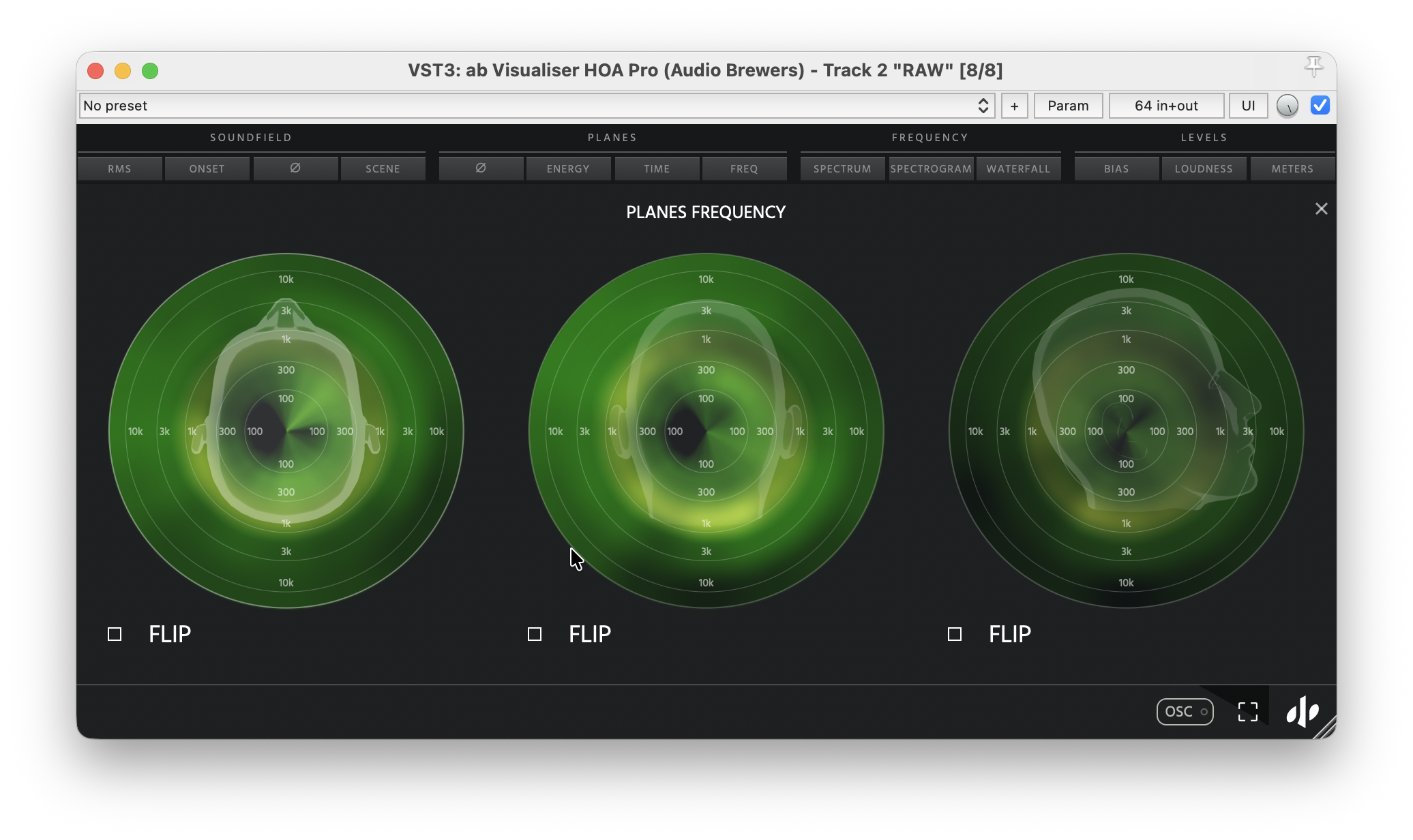Click the rear-view head polar plot

pos(706,431)
